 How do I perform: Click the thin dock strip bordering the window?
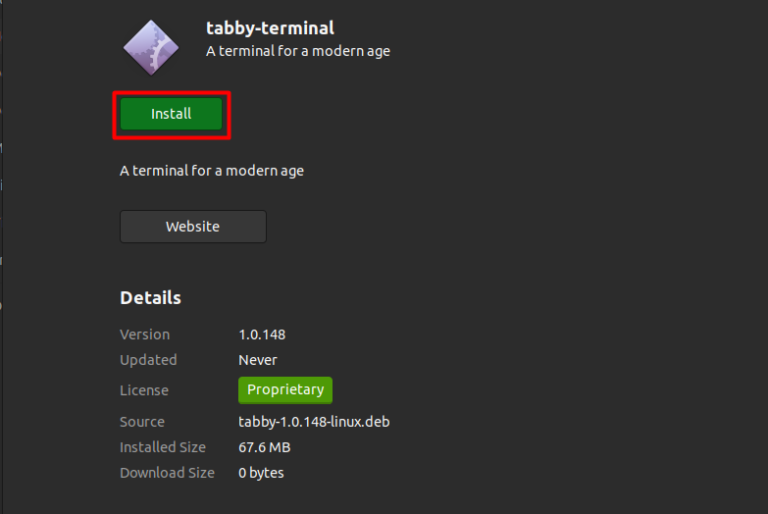point(1,257)
